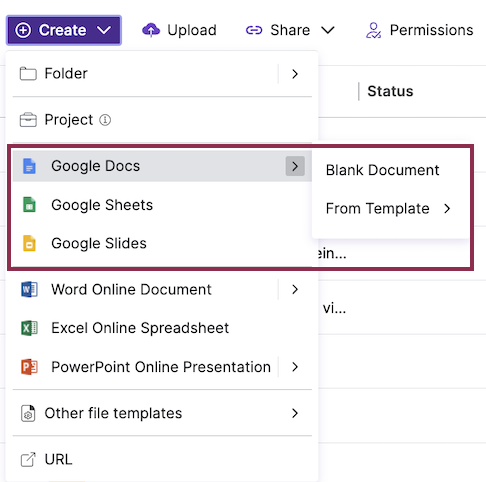The height and width of the screenshot is (482, 486).
Task: Select Folder in the Create menu
Action: click(162, 74)
